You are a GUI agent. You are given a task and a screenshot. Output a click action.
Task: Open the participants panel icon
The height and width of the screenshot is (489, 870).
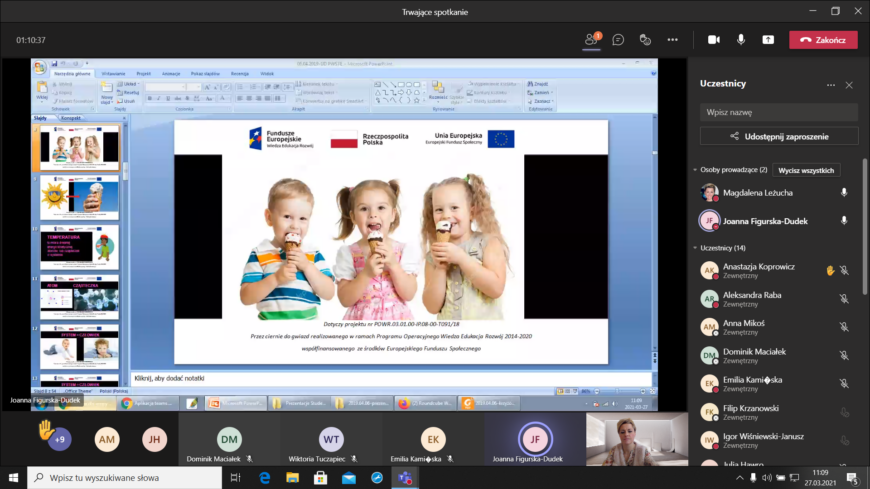591,40
